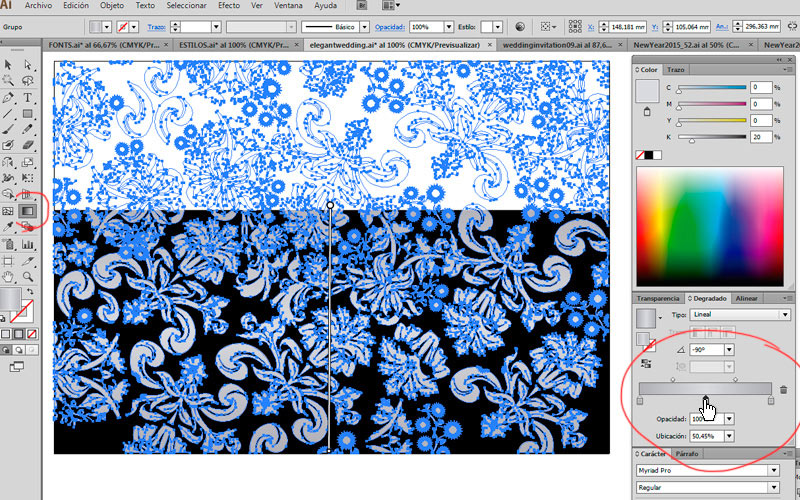This screenshot has width=800, height=500.
Task: Open recolor artwork wheel in control bar
Action: pyautogui.click(x=520, y=27)
